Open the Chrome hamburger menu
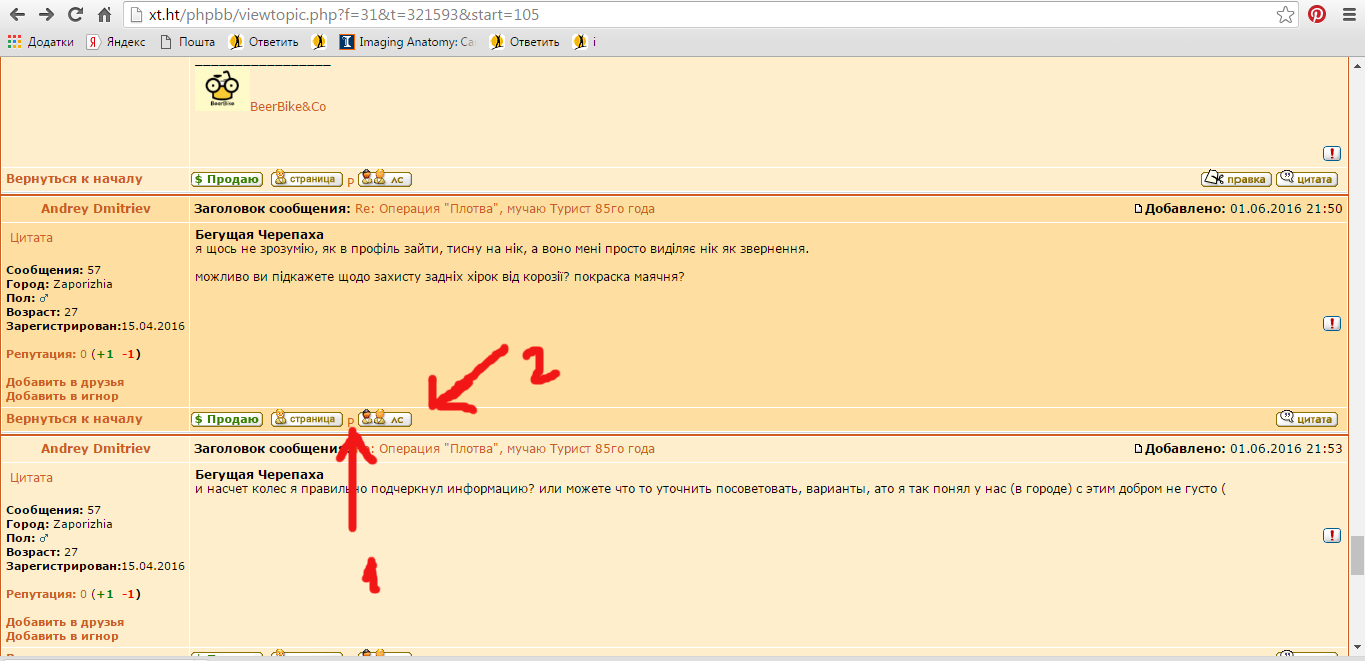Screen dimensions: 1365x661 [1347, 15]
